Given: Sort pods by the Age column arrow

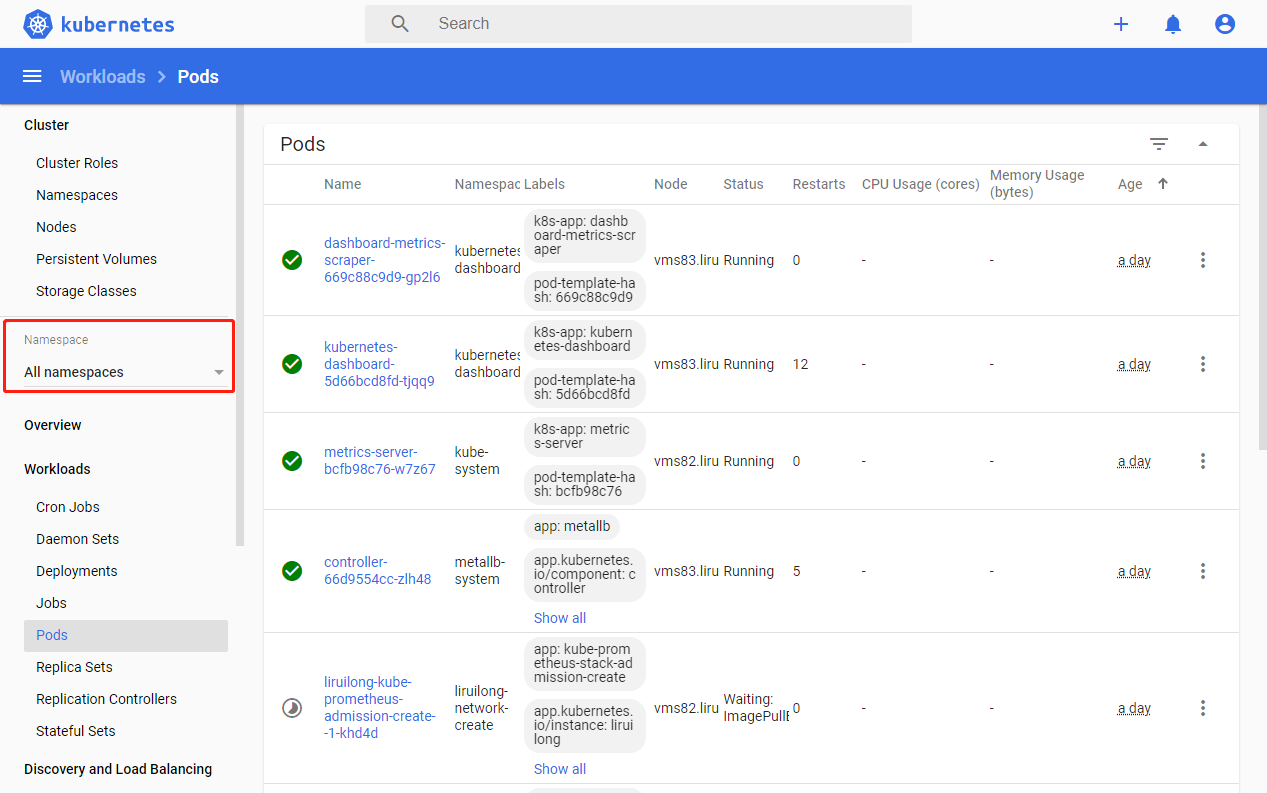Looking at the screenshot, I should click(1163, 184).
